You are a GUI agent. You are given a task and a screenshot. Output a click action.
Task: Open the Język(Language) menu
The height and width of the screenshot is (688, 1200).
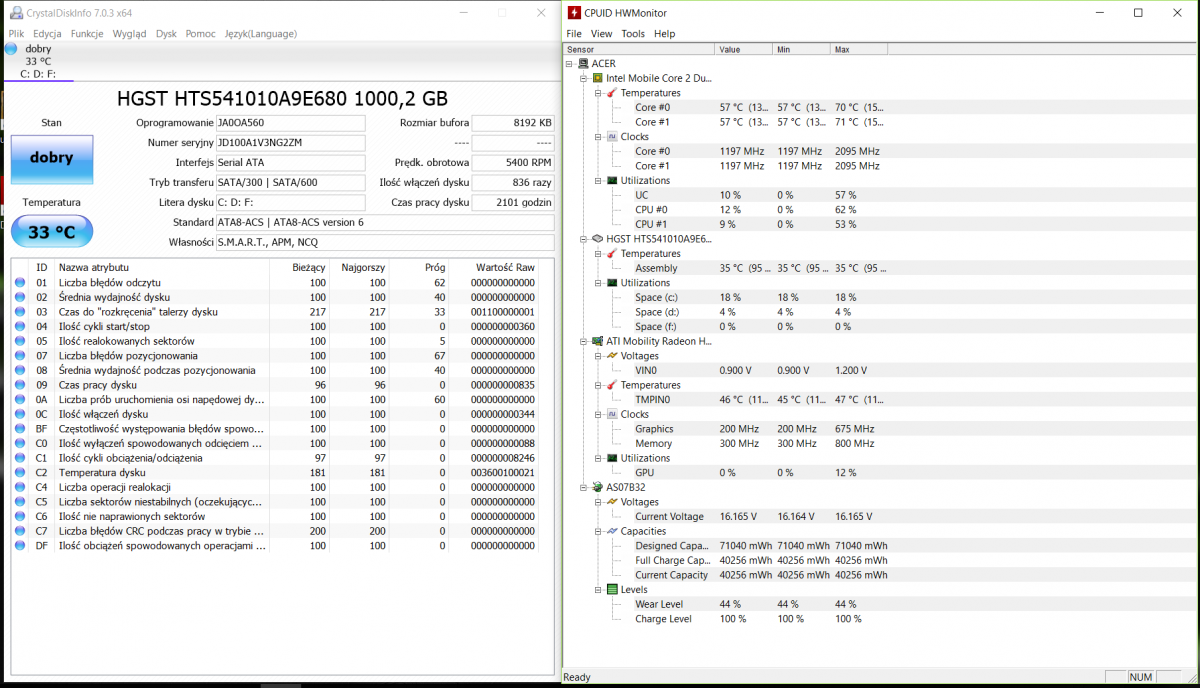(x=260, y=33)
